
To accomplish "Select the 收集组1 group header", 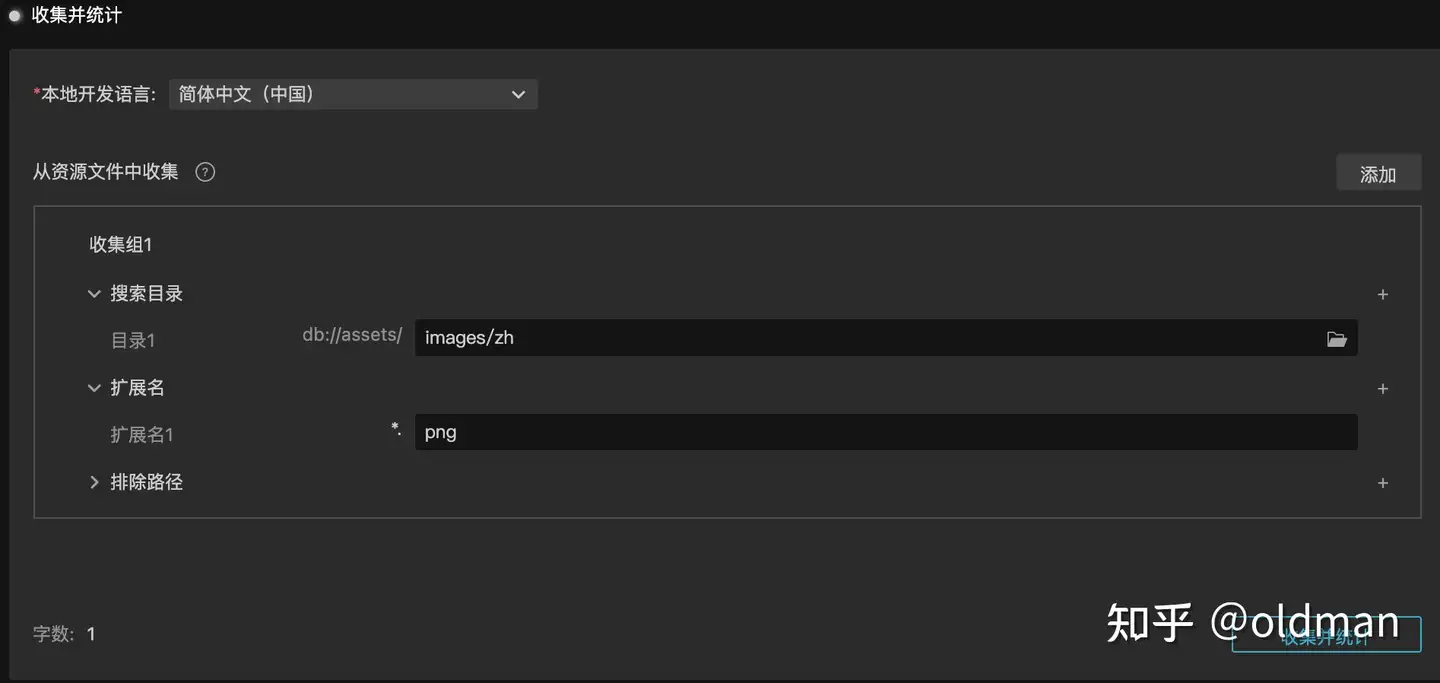I will coord(121,245).
